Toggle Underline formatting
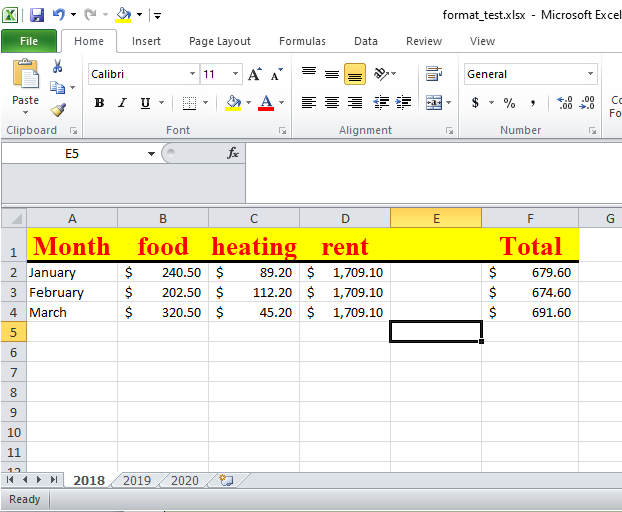 [x=146, y=103]
